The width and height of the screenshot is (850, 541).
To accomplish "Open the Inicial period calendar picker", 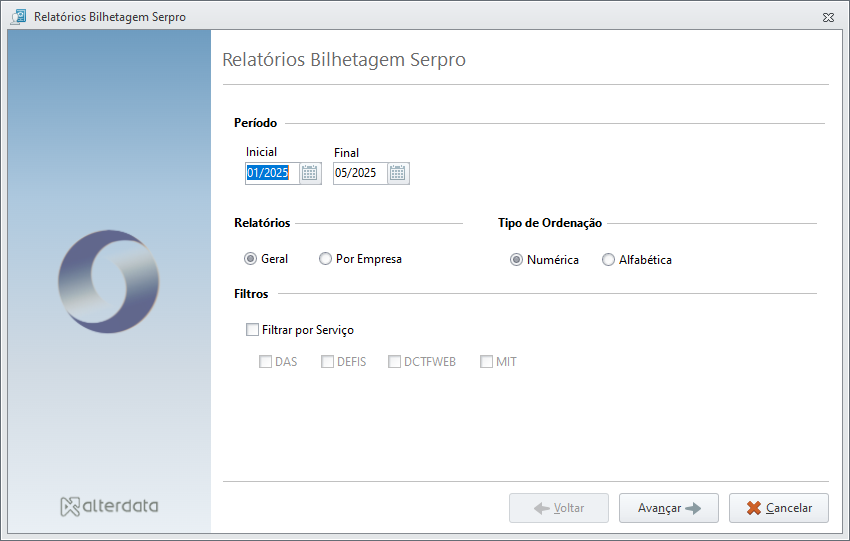I will click(310, 173).
